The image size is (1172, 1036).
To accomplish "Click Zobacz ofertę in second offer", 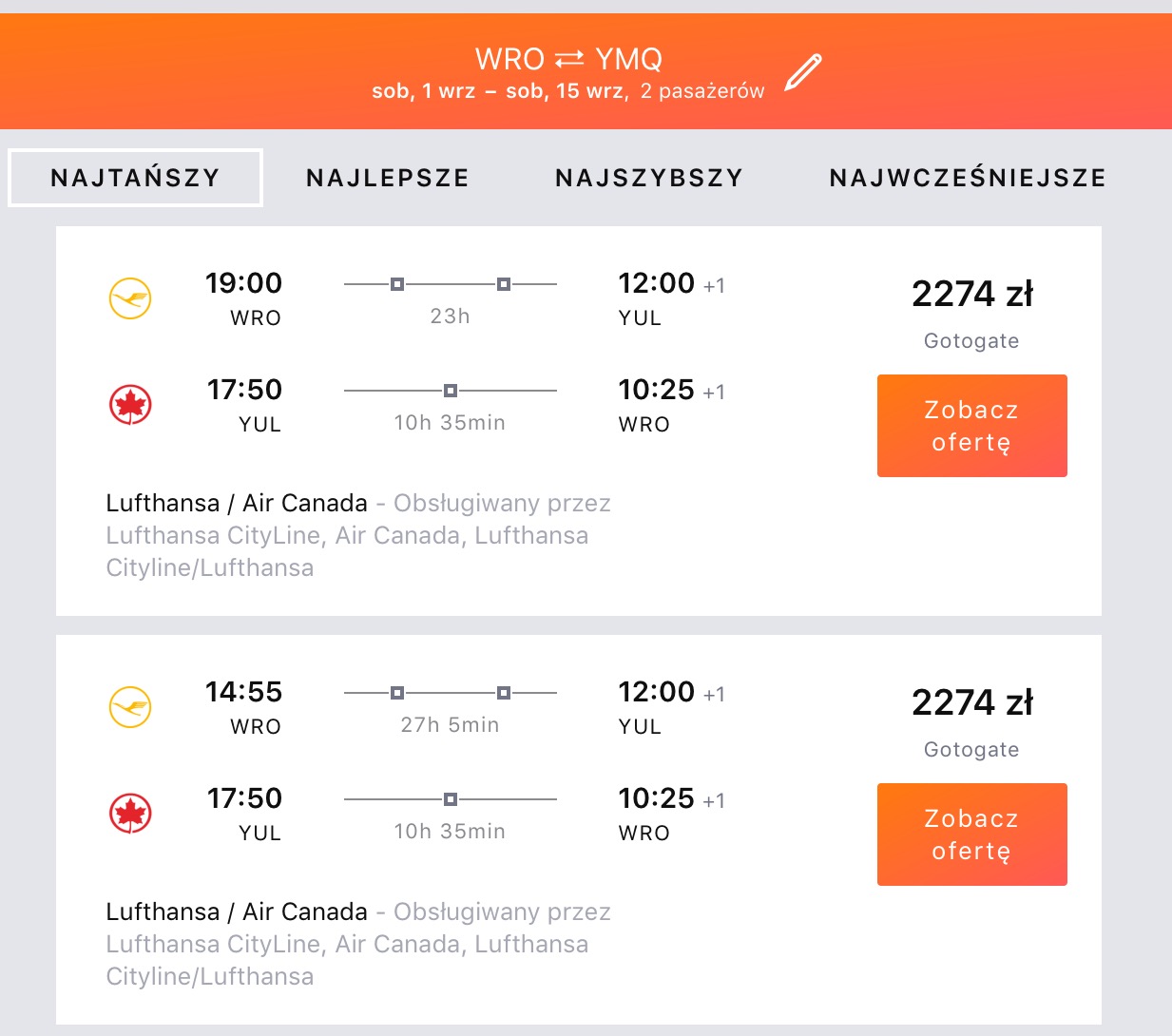I will tap(971, 835).
